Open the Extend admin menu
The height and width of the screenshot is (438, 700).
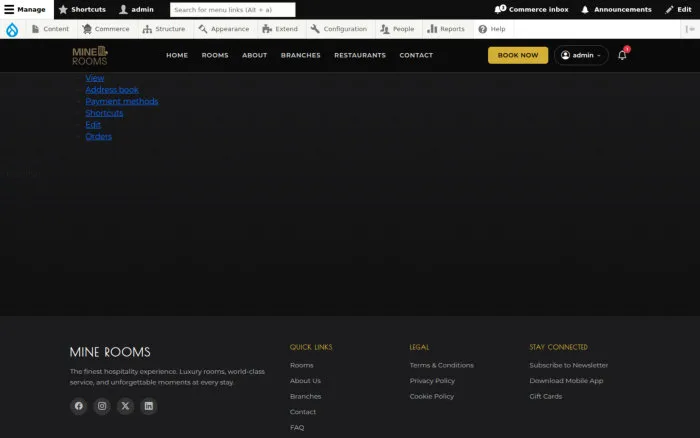coord(280,29)
